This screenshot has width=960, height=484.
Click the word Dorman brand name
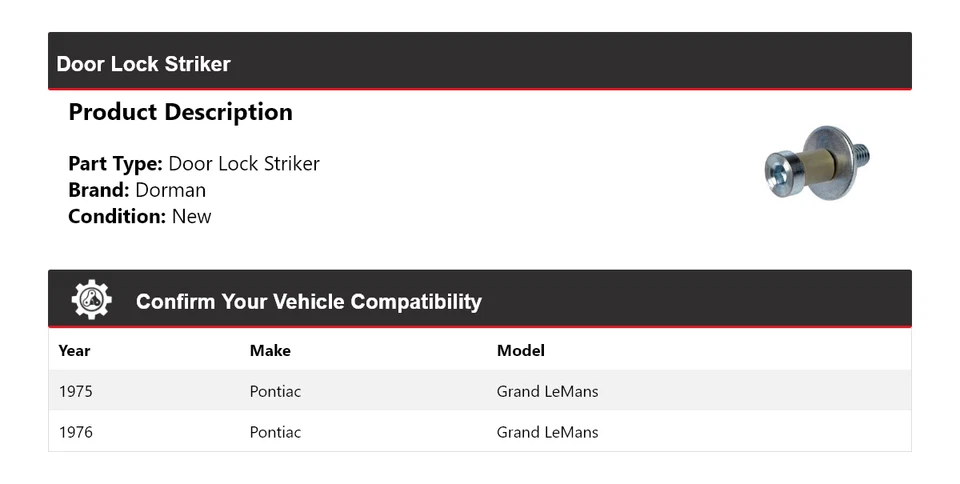coord(171,190)
